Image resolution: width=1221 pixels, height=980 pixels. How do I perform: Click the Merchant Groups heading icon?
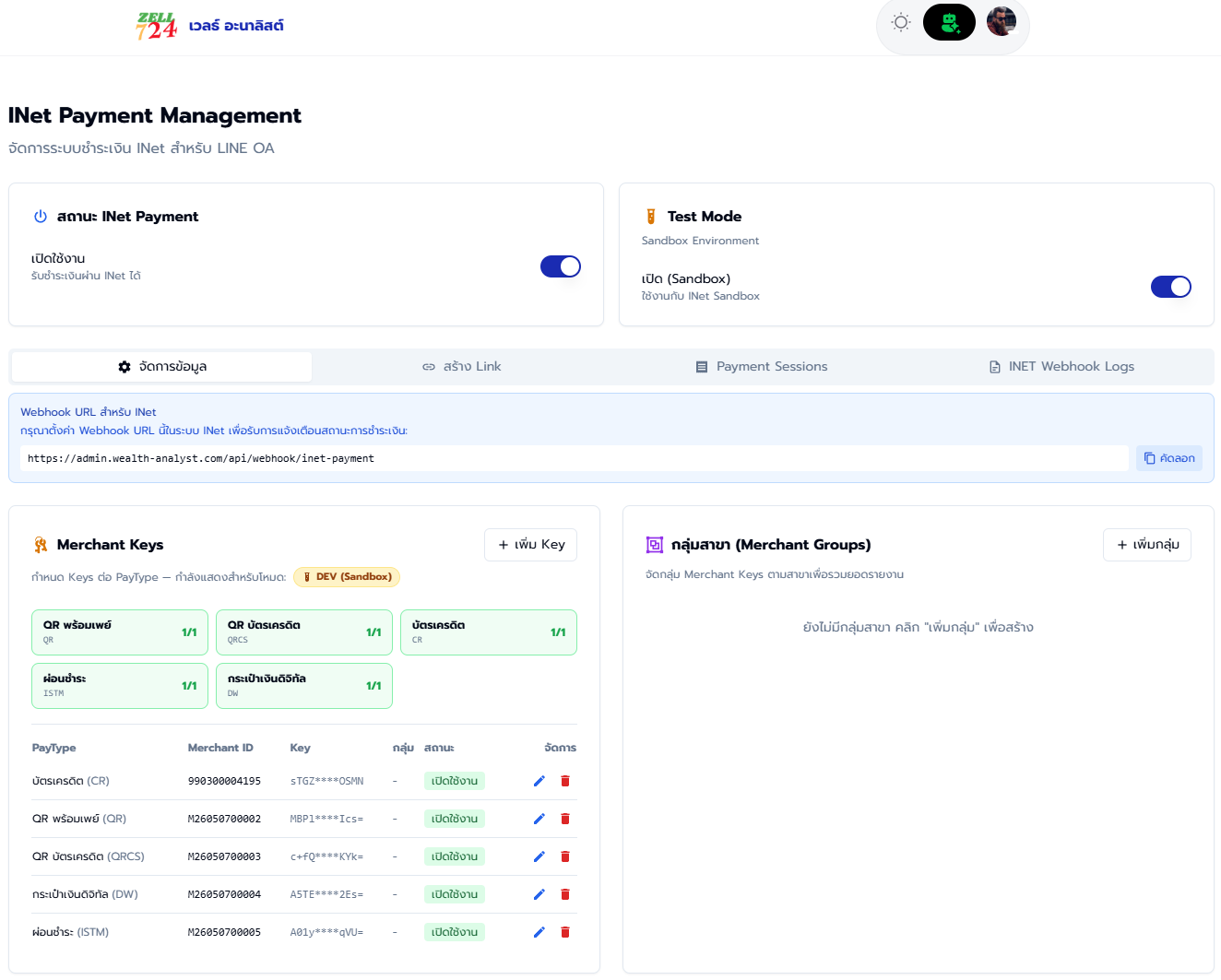pos(655,545)
